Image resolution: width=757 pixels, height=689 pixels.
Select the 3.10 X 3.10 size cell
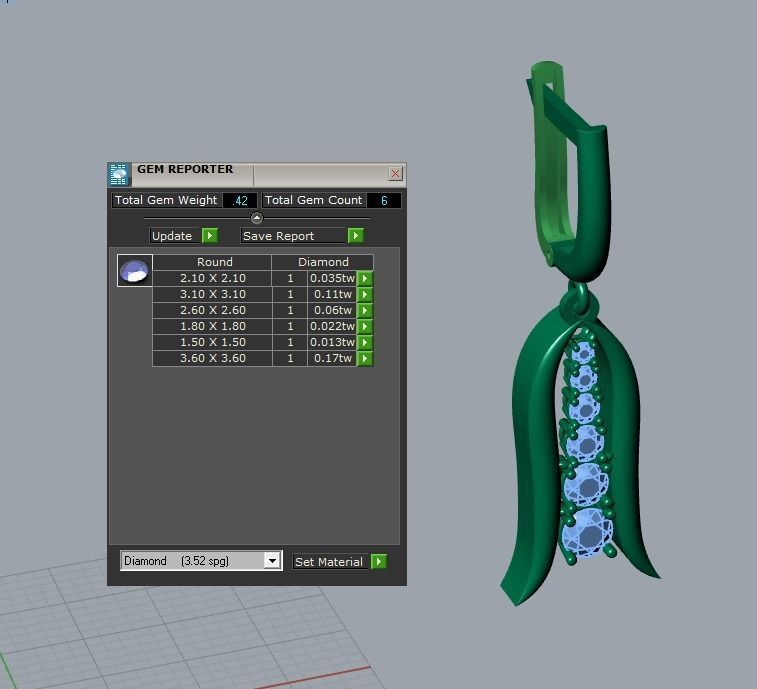click(x=212, y=294)
